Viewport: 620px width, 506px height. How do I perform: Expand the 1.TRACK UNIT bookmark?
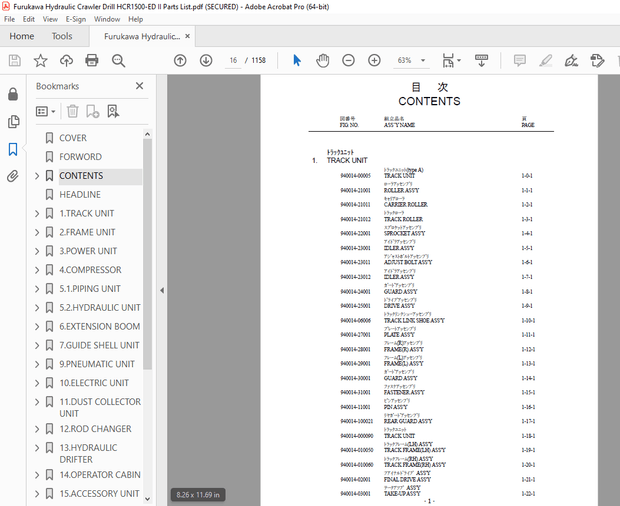(37, 213)
